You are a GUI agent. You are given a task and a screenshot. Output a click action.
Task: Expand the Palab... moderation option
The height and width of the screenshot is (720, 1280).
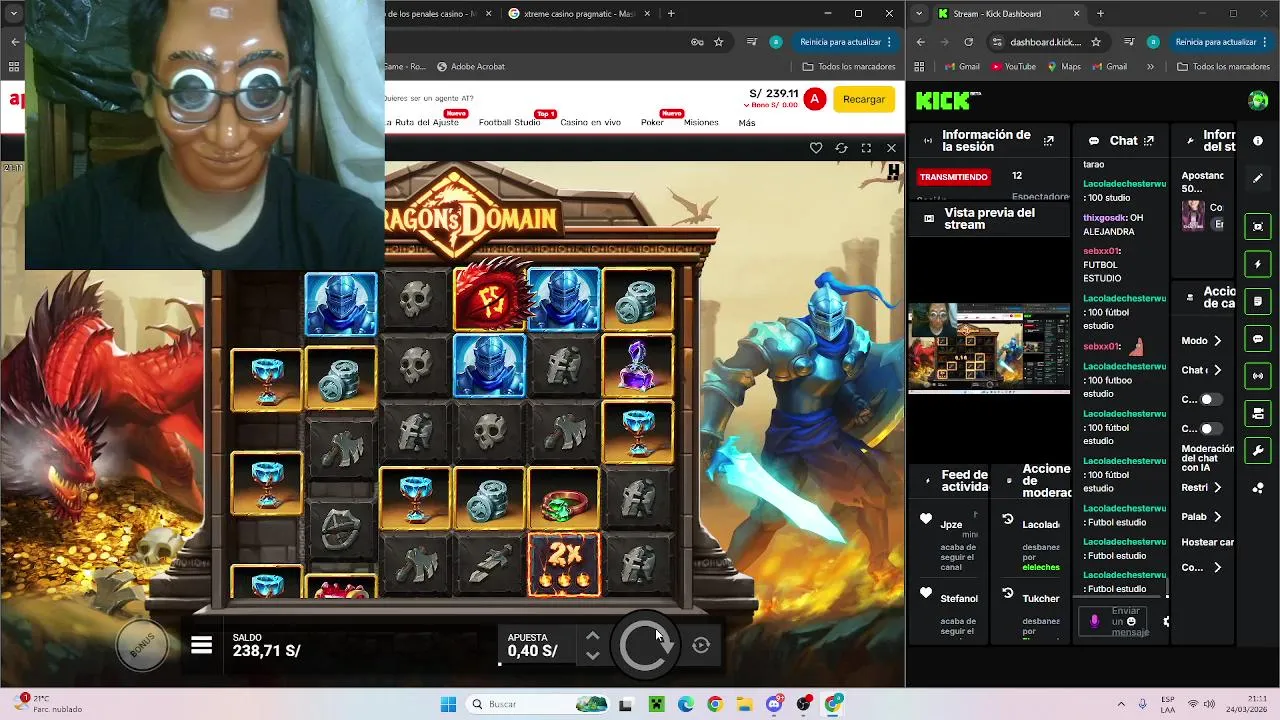[x=1202, y=517]
